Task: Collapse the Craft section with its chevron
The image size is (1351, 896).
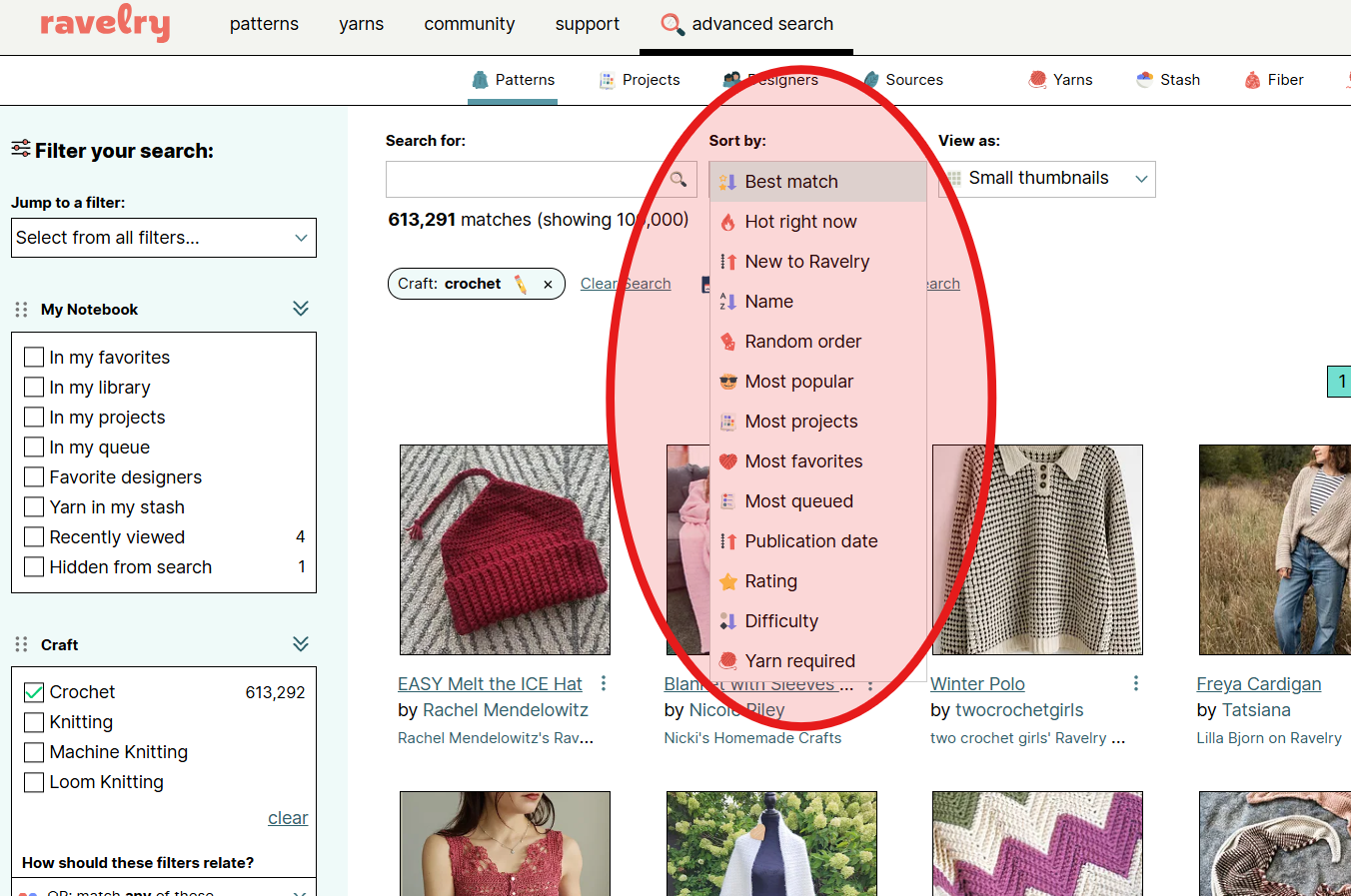Action: point(300,643)
